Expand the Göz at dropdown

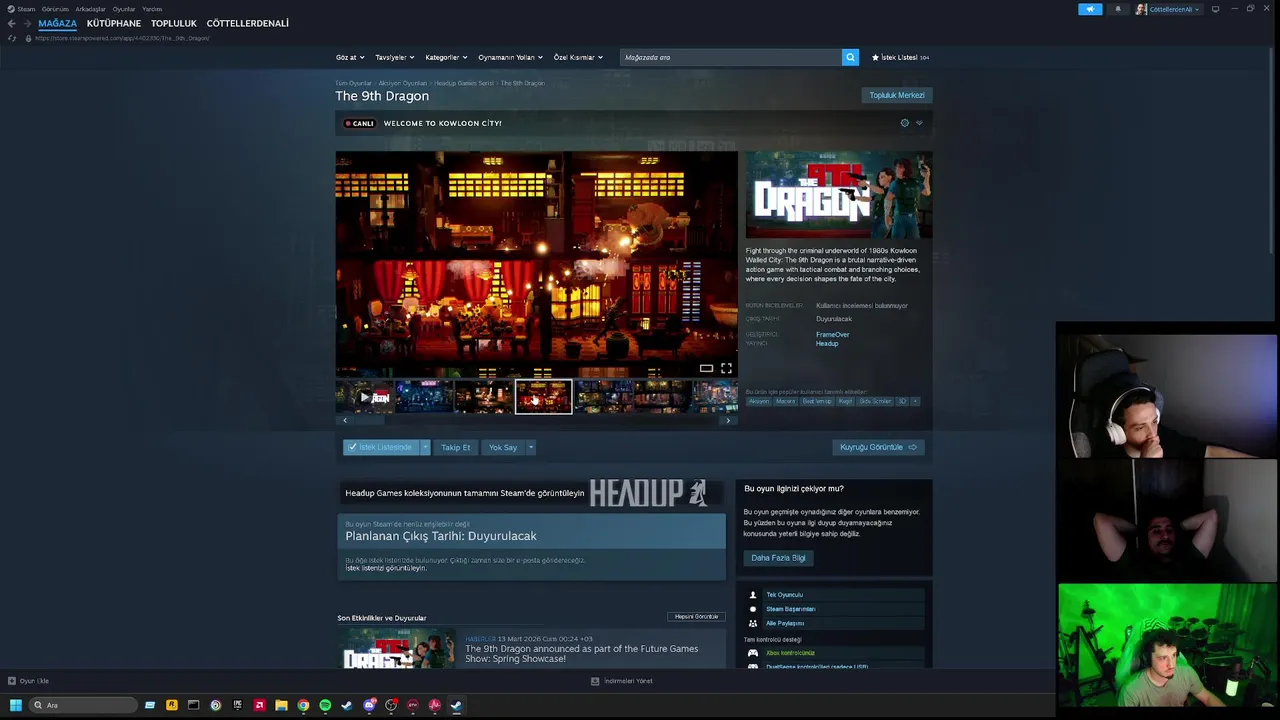350,57
